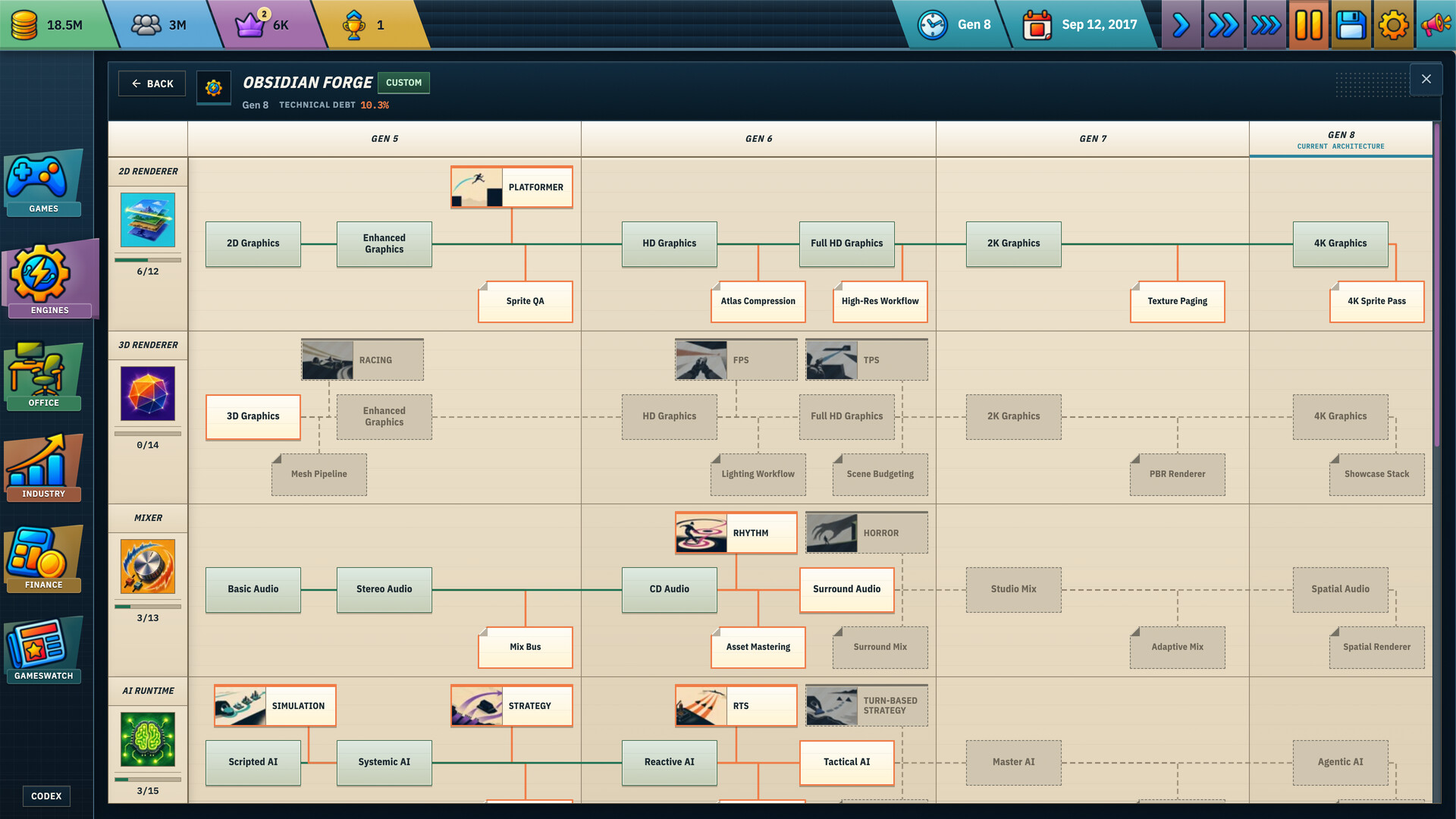Set game speed to normal play
This screenshot has height=819, width=1456.
click(1181, 25)
